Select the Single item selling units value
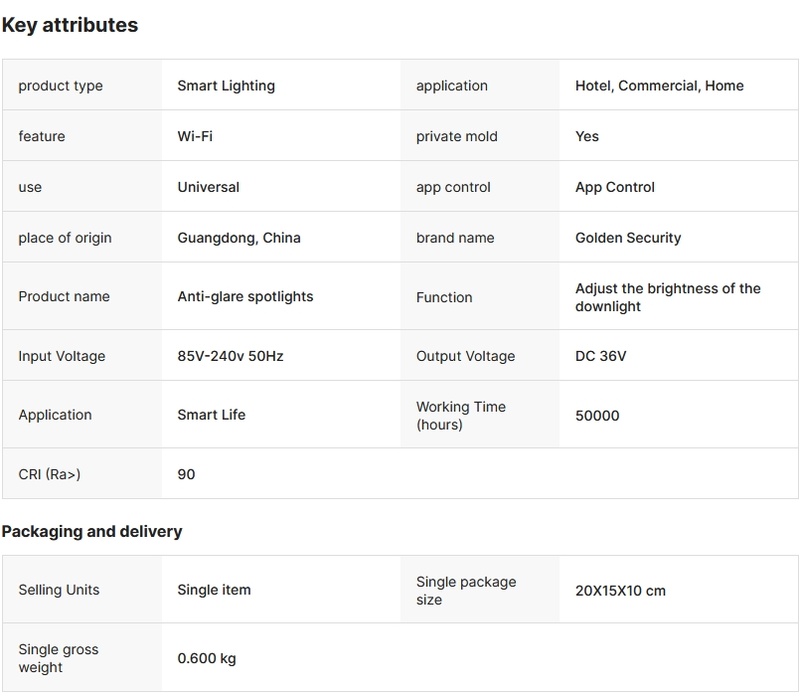 [x=214, y=590]
